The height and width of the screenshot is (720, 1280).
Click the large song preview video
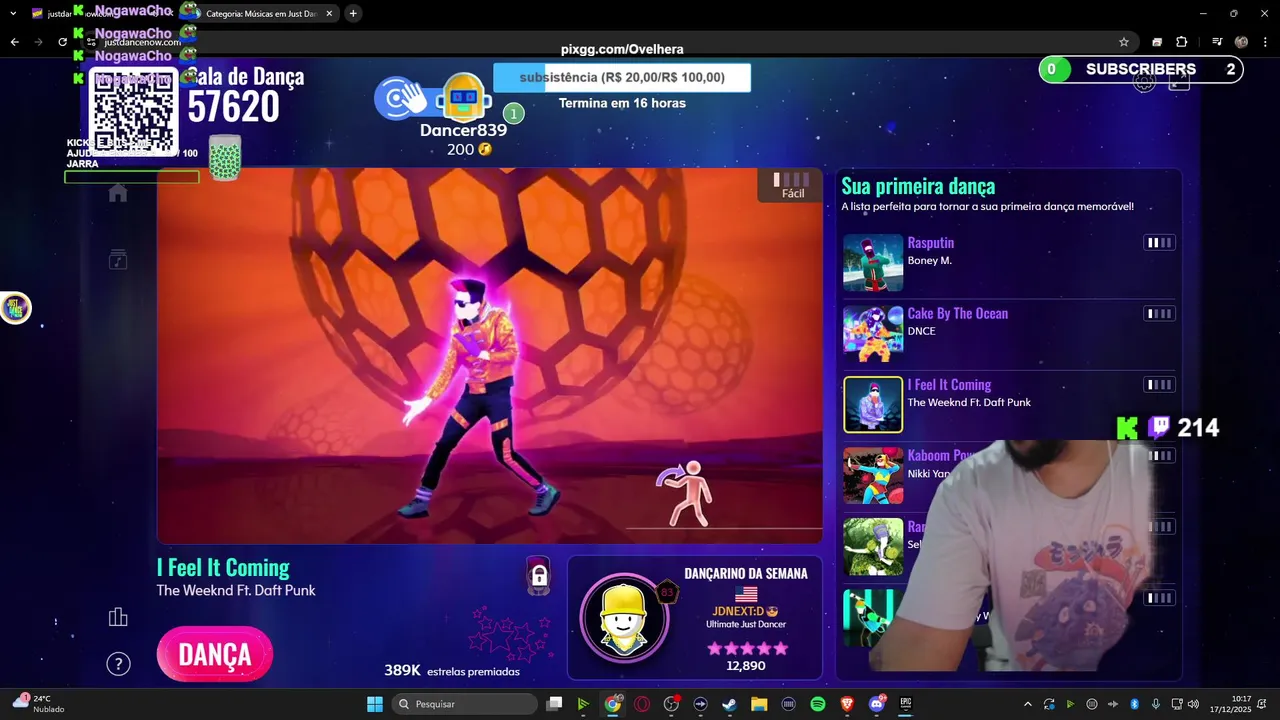489,355
